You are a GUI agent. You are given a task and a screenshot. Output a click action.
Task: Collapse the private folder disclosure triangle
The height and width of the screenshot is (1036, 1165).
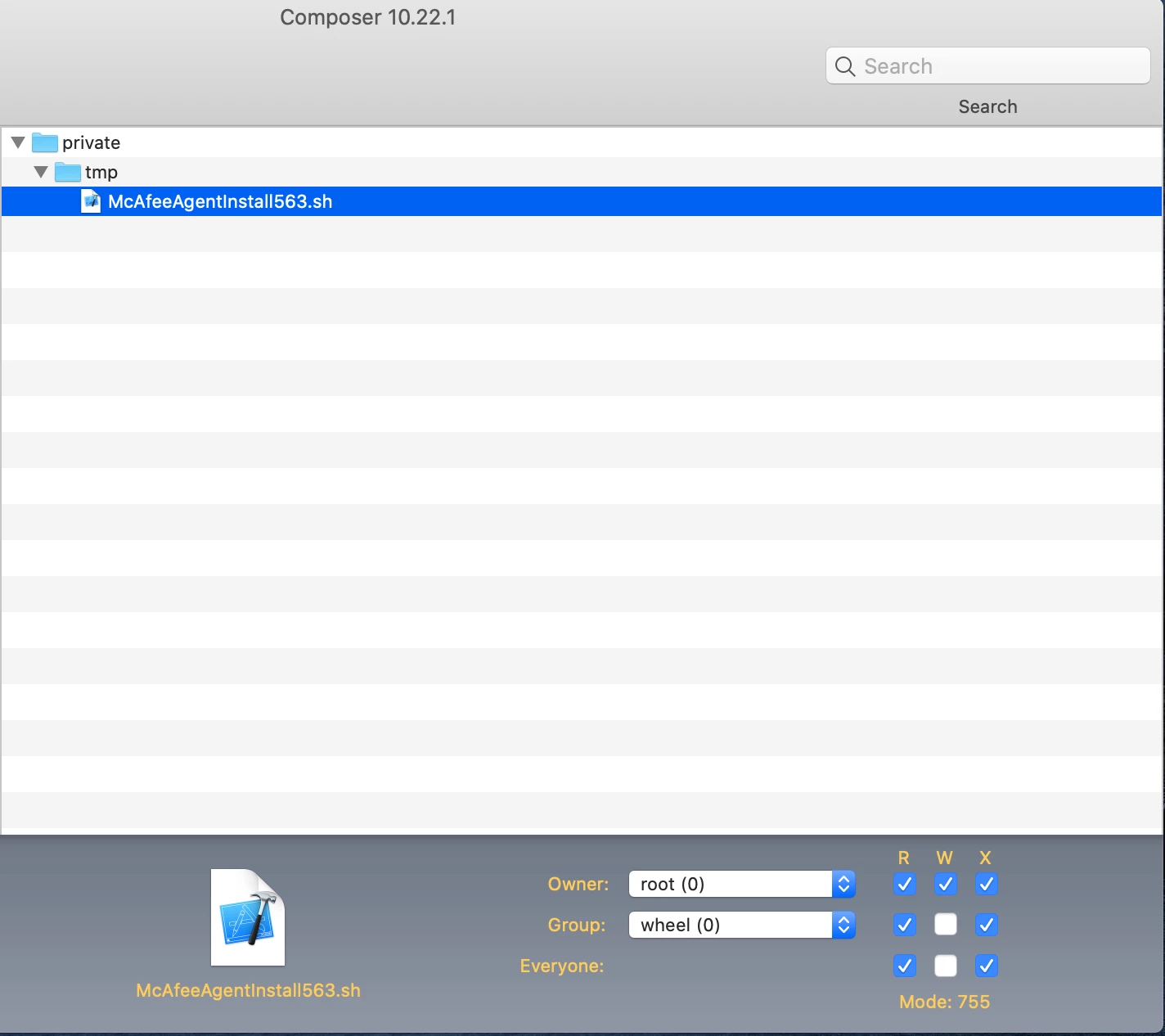coord(18,142)
